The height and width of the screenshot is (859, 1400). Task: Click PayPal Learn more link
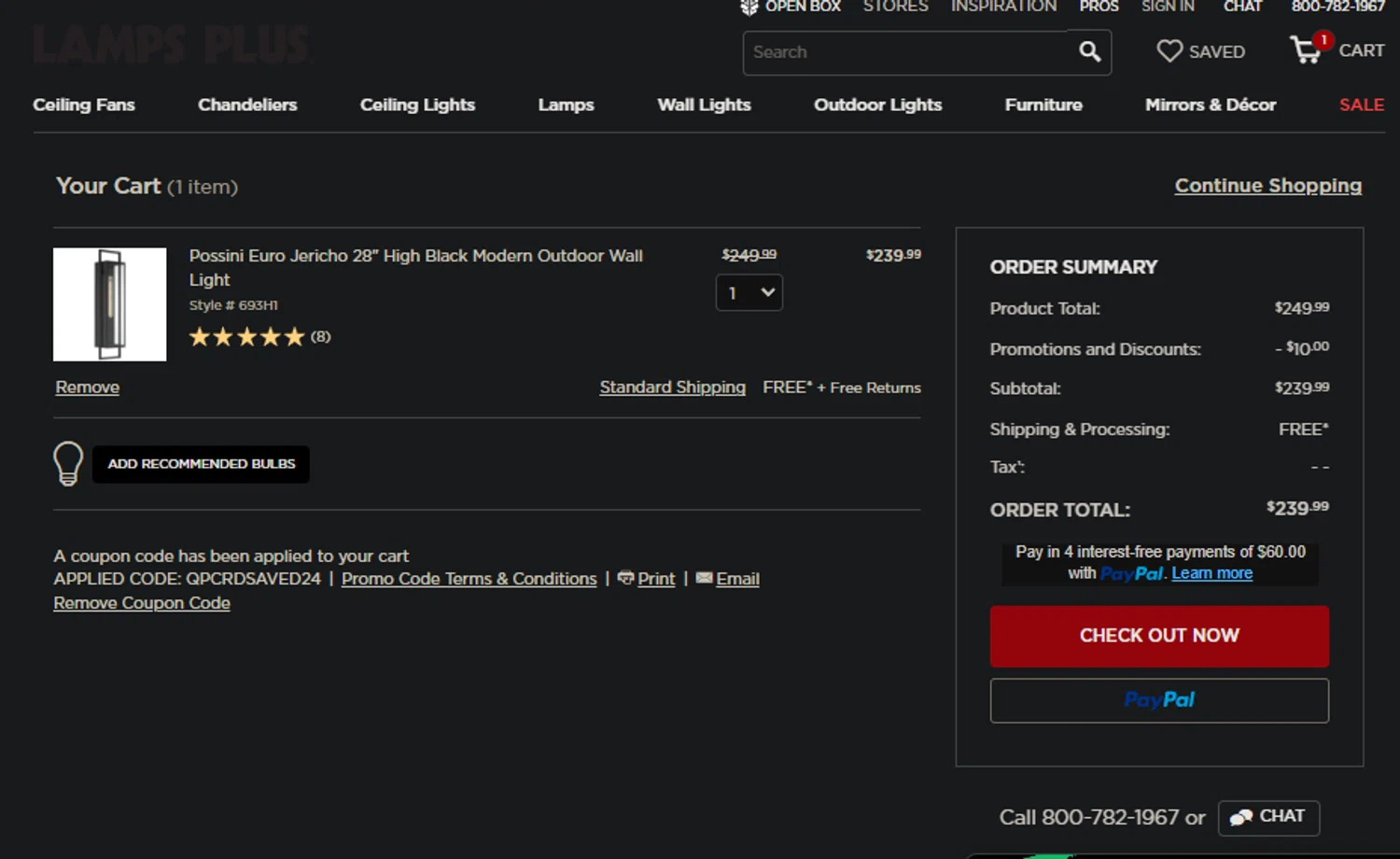1211,573
